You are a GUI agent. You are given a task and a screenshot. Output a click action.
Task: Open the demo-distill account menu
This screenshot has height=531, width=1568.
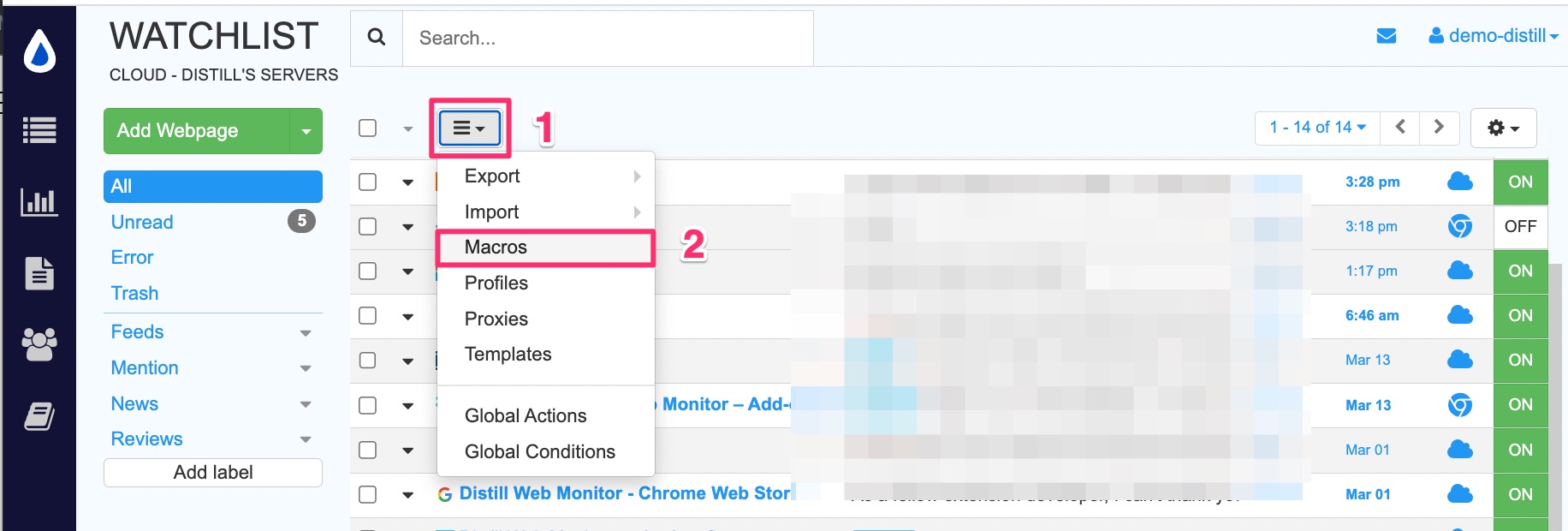point(1494,36)
